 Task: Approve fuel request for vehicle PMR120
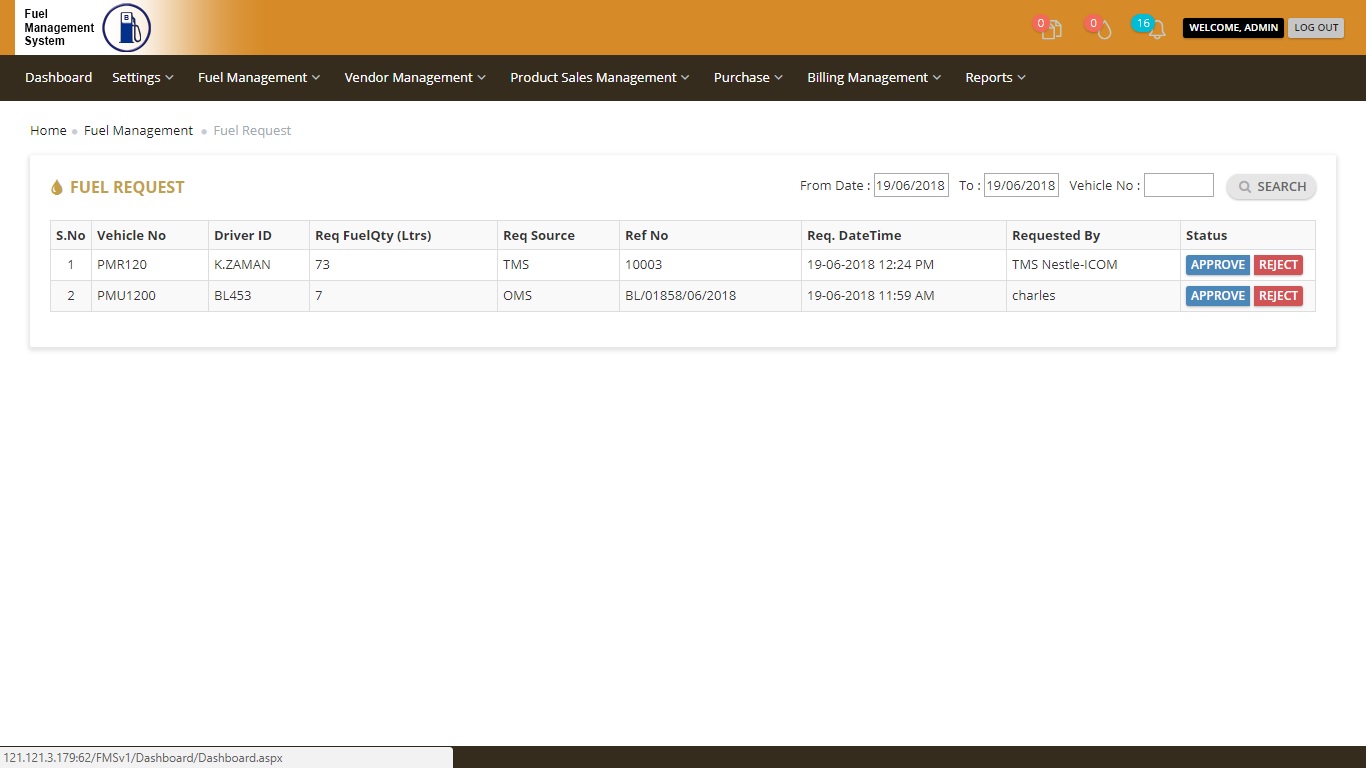(1217, 265)
